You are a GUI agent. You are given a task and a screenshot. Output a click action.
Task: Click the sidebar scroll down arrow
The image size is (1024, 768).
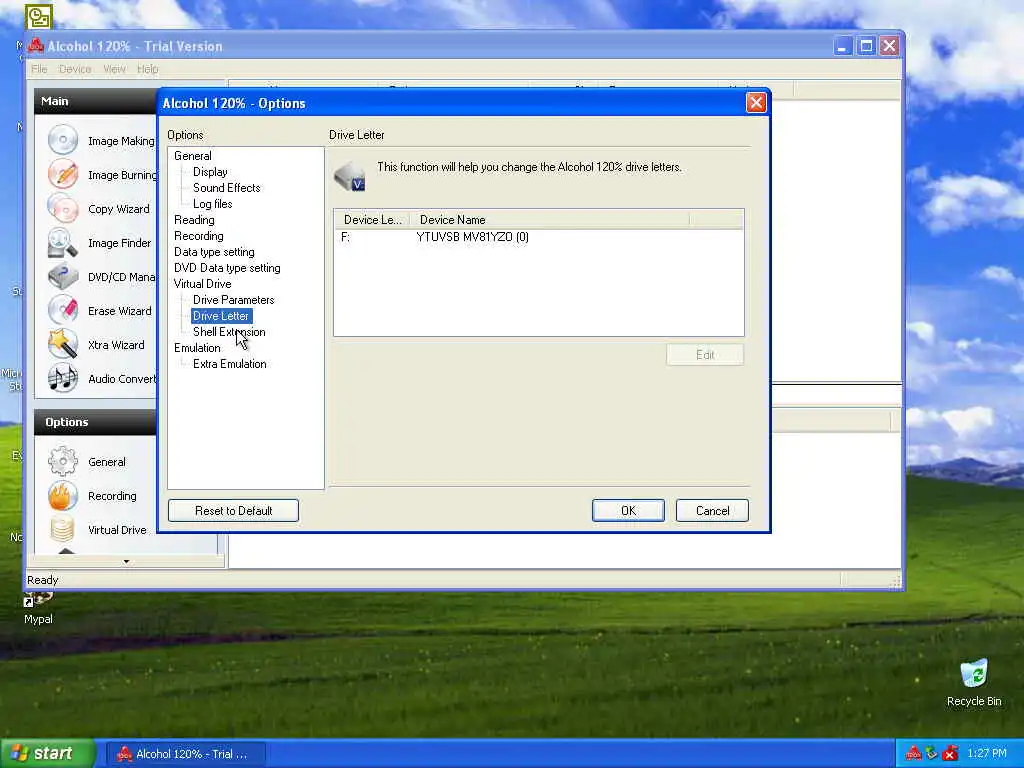[x=126, y=561]
